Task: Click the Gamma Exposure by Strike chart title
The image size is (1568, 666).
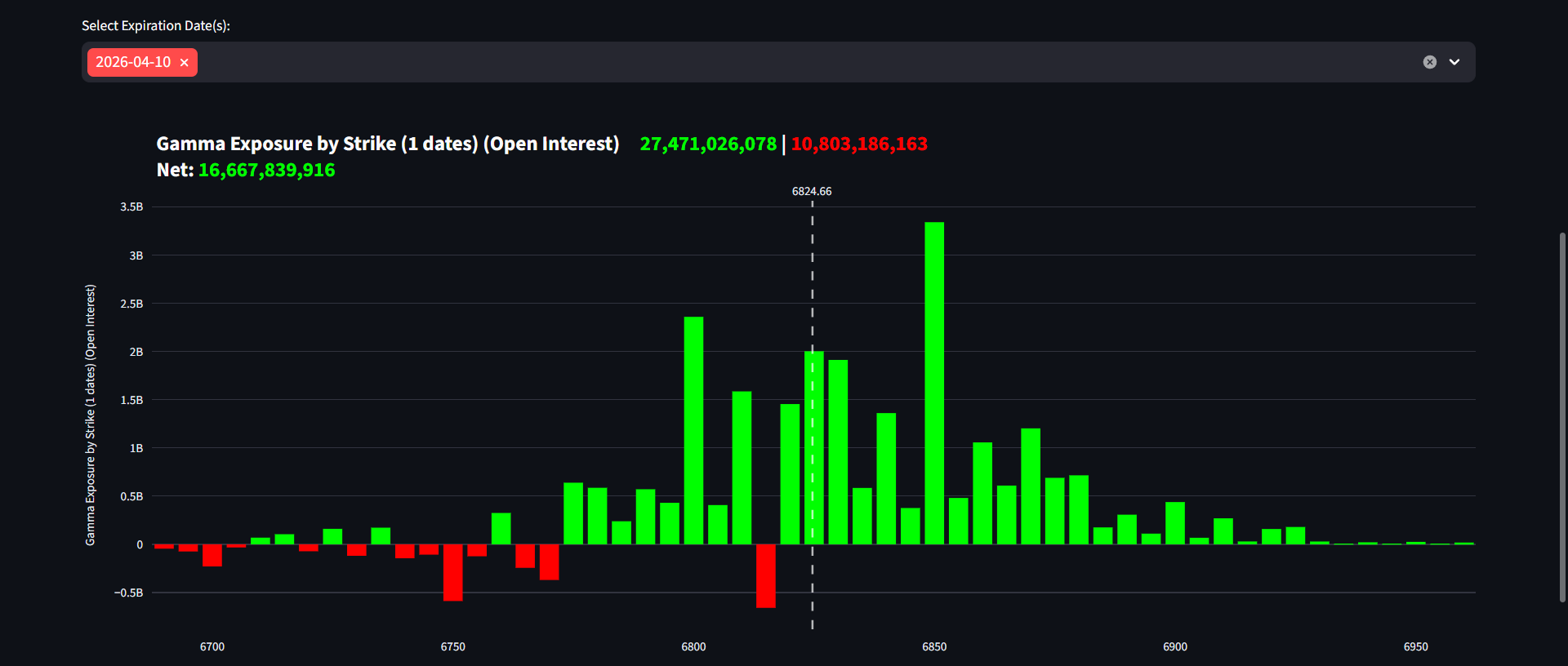Action: pos(387,144)
